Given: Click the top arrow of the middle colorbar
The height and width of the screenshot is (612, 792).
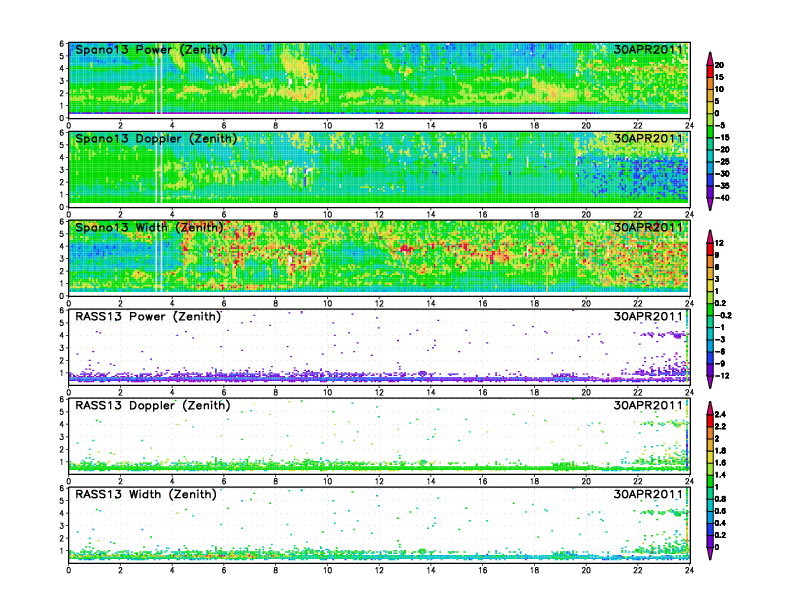Looking at the screenshot, I should pos(710,236).
